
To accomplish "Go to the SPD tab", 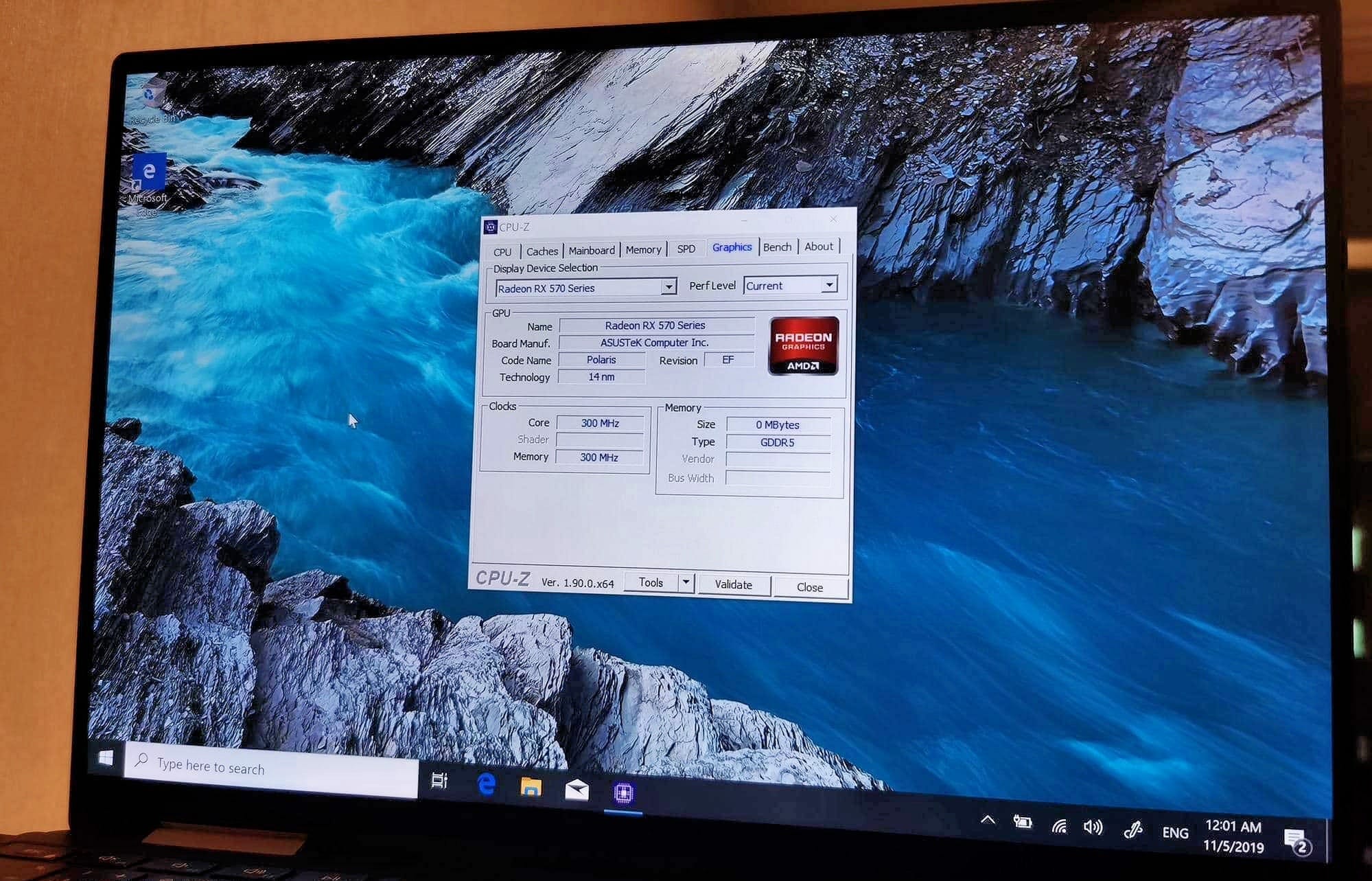I will pyautogui.click(x=686, y=249).
